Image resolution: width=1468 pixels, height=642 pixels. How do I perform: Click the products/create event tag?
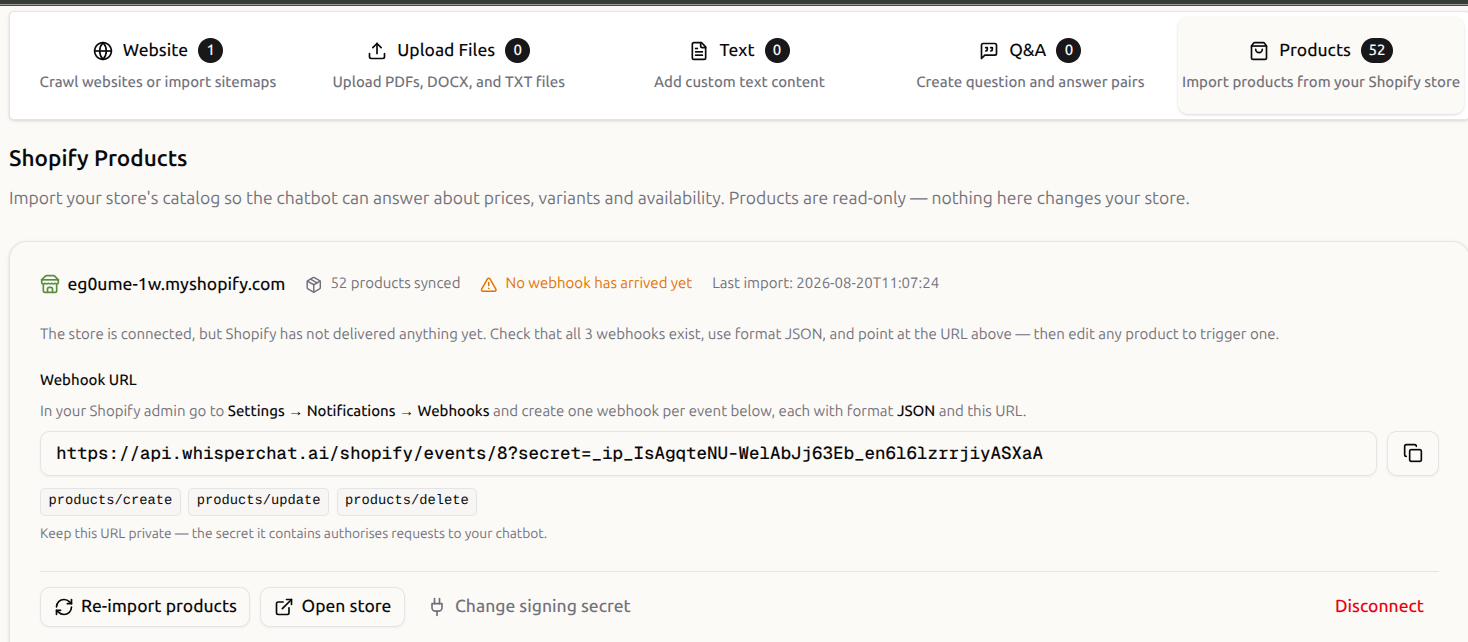[110, 500]
